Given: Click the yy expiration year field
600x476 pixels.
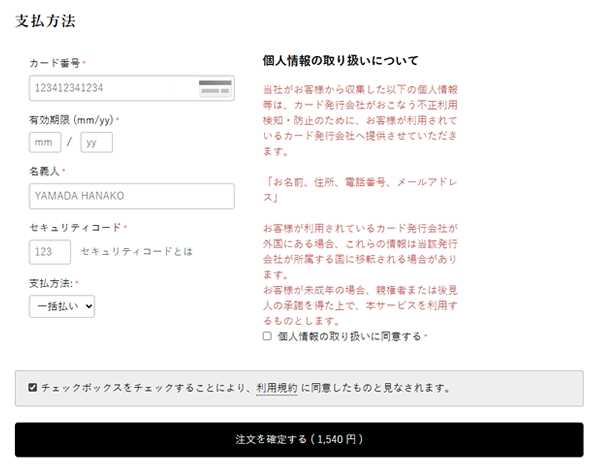Looking at the screenshot, I should (x=96, y=142).
